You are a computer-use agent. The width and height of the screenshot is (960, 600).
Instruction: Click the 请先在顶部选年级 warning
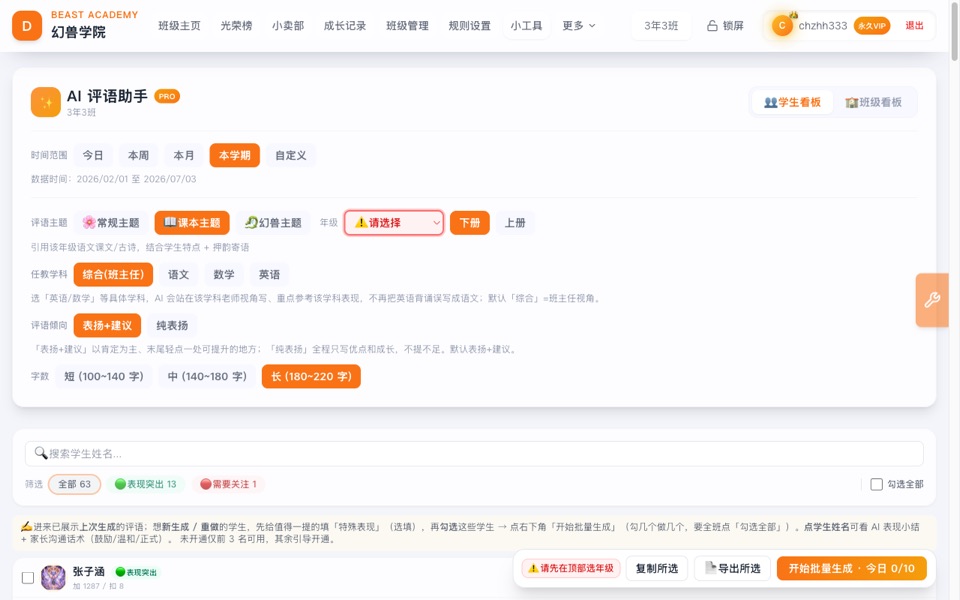pyautogui.click(x=571, y=568)
